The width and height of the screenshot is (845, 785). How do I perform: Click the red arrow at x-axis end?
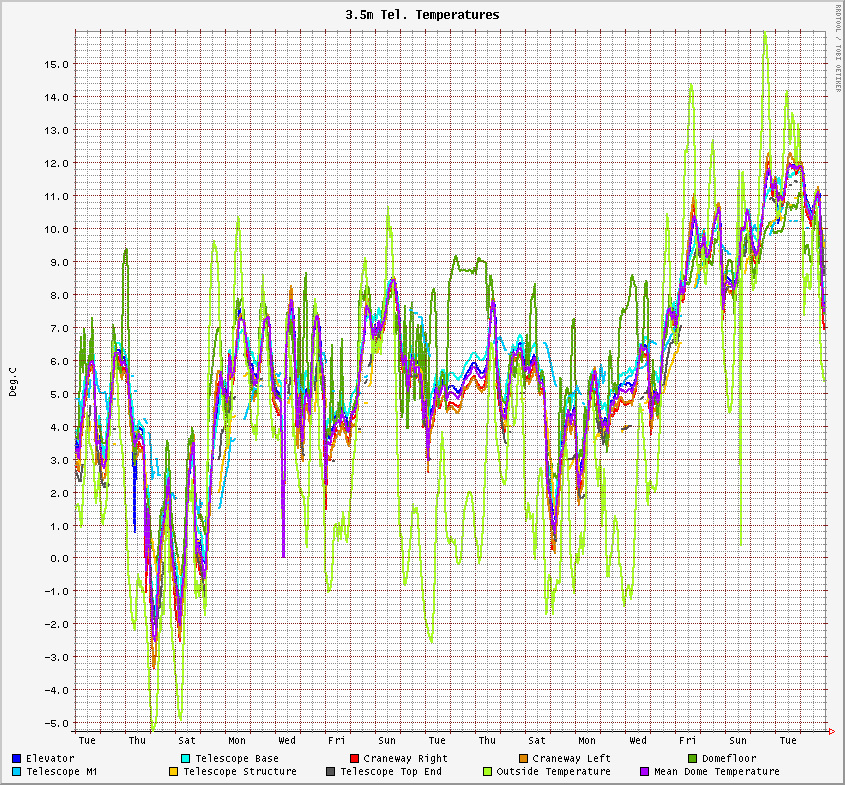click(832, 733)
